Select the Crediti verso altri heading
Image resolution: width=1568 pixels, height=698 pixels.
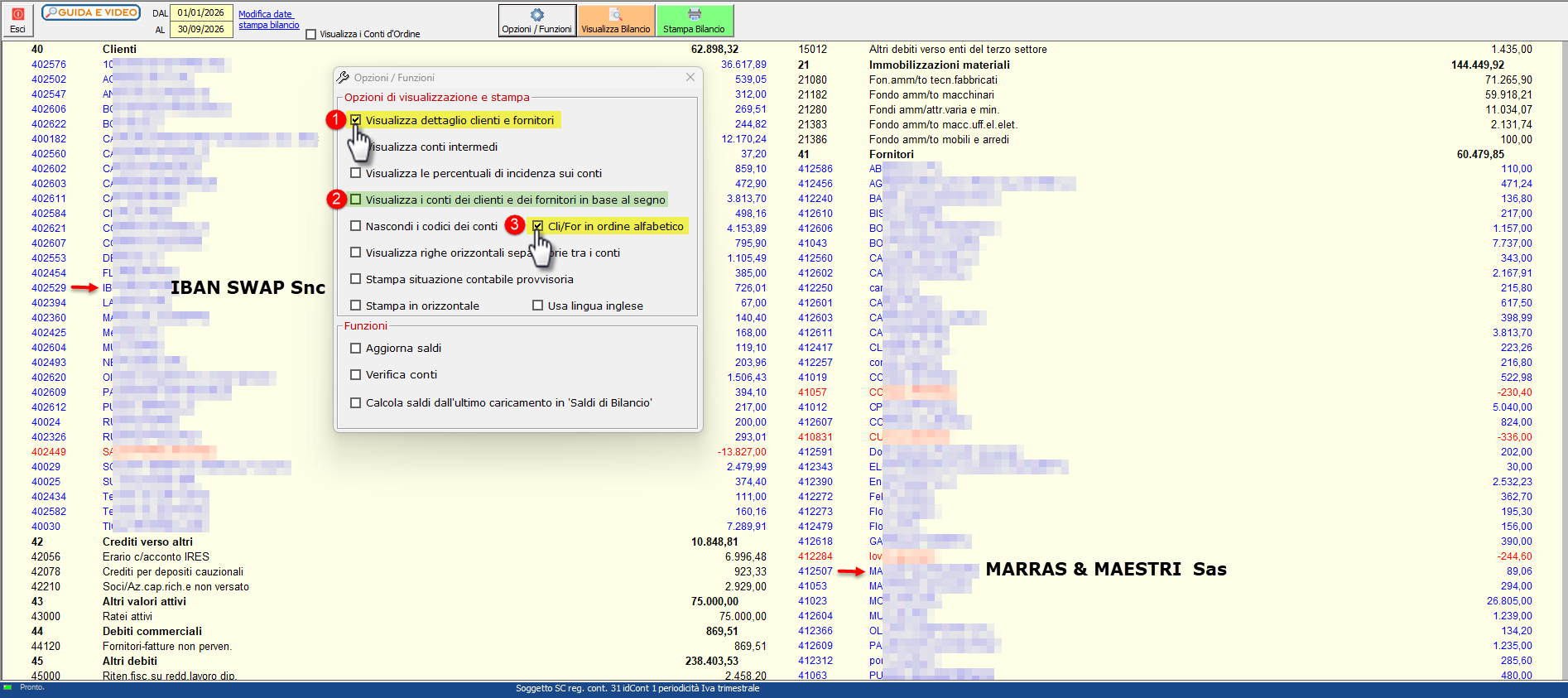(x=147, y=542)
